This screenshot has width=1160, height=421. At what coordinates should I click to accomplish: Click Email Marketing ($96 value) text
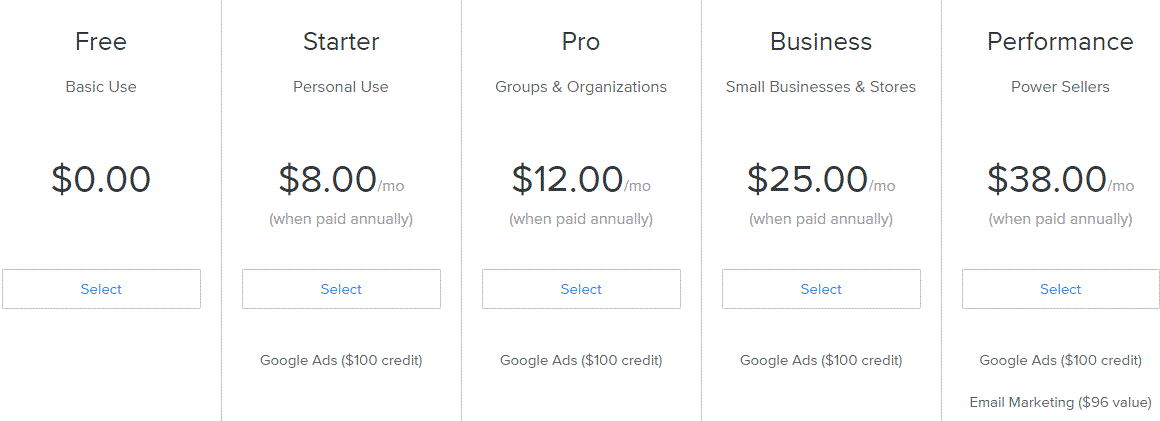pyautogui.click(x=1061, y=403)
